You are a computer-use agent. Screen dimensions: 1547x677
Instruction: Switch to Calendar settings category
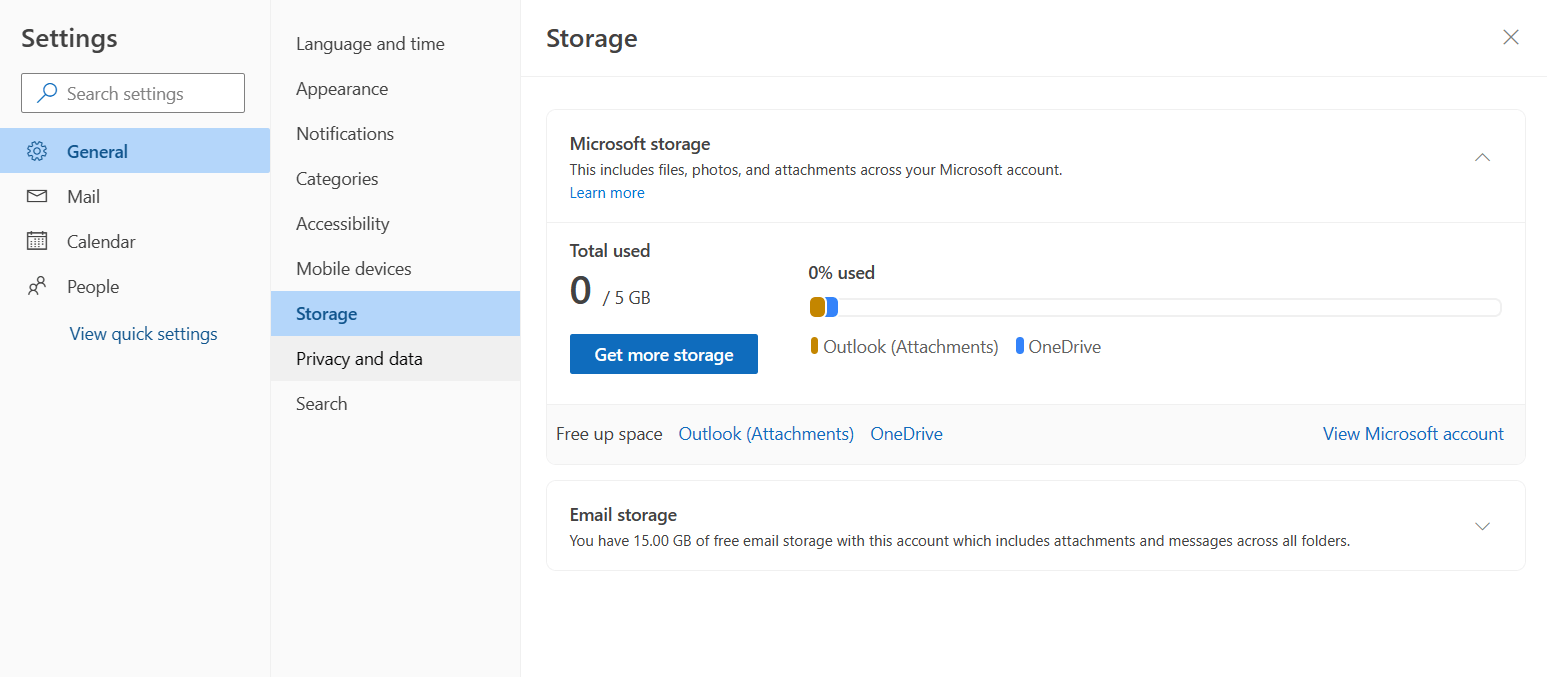click(135, 241)
